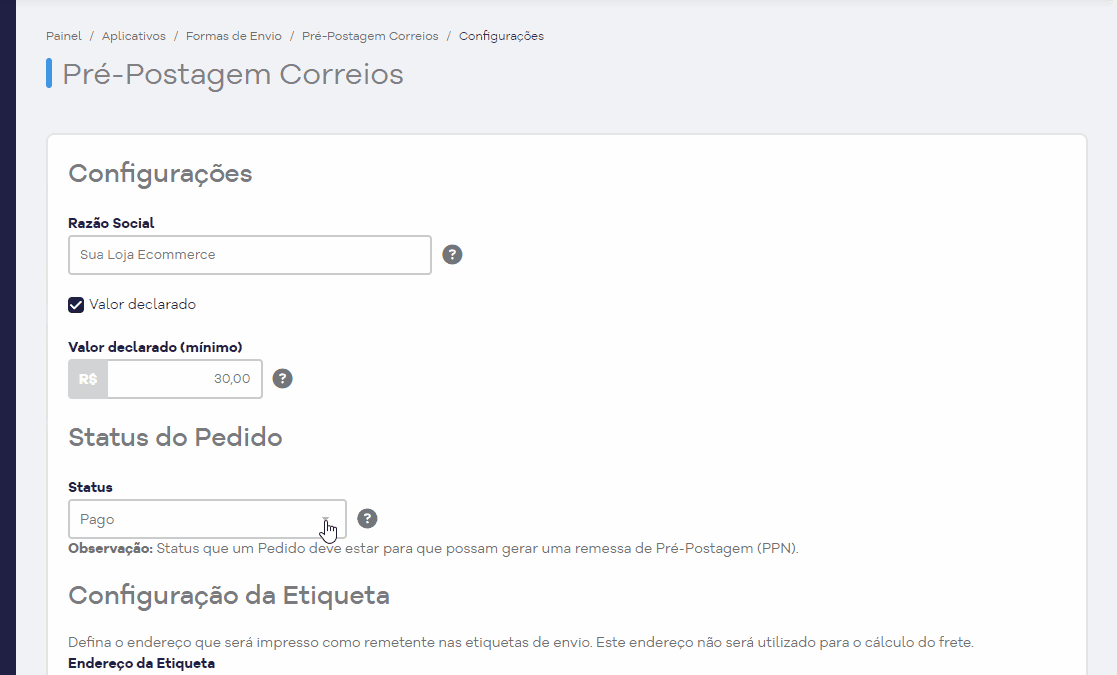
Task: Click the Pré-Postagem Correios page title
Action: tap(233, 75)
